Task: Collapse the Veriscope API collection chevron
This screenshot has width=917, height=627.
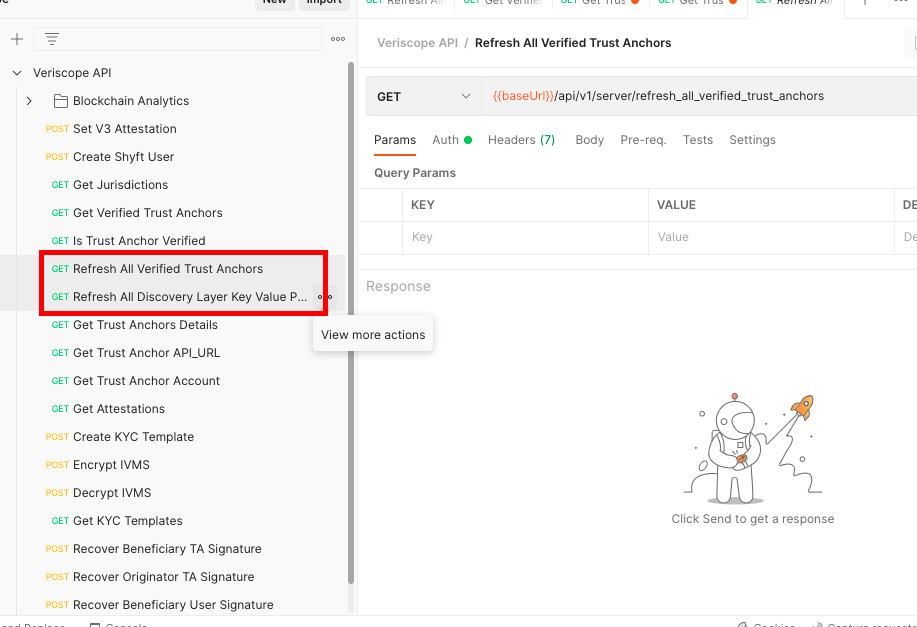Action: [x=17, y=73]
